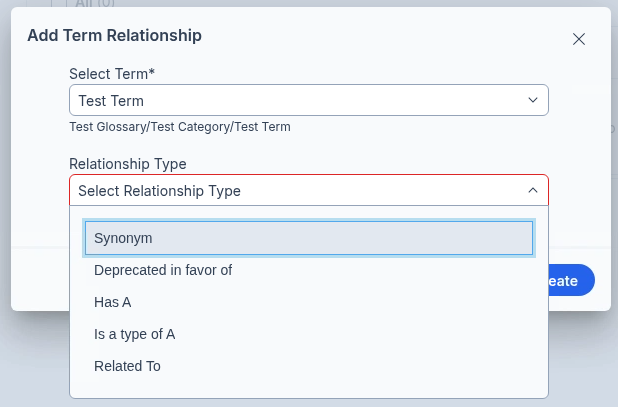Collapse the Relationship Type list using its chevron

[x=532, y=190]
